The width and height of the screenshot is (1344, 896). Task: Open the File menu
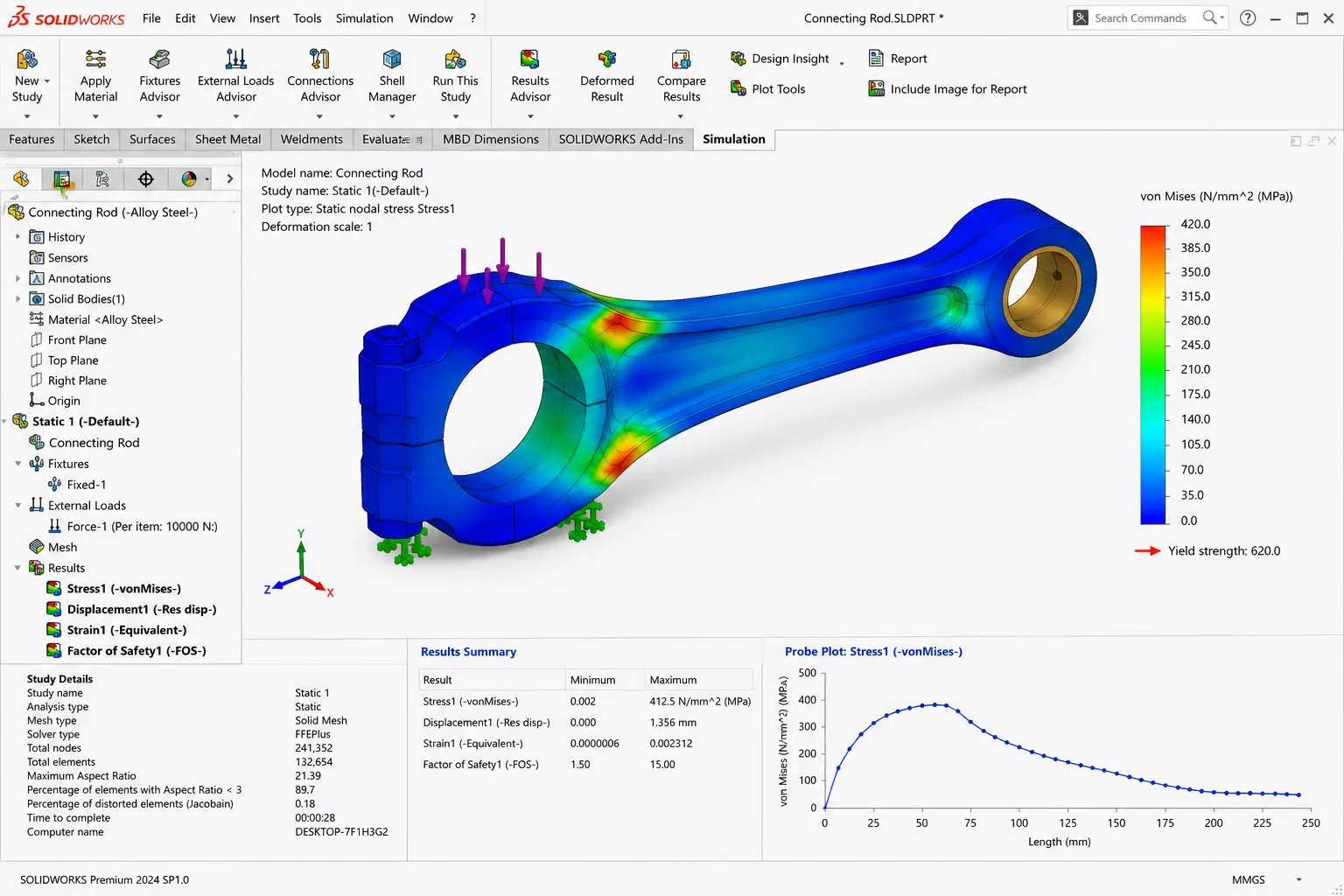click(x=151, y=17)
